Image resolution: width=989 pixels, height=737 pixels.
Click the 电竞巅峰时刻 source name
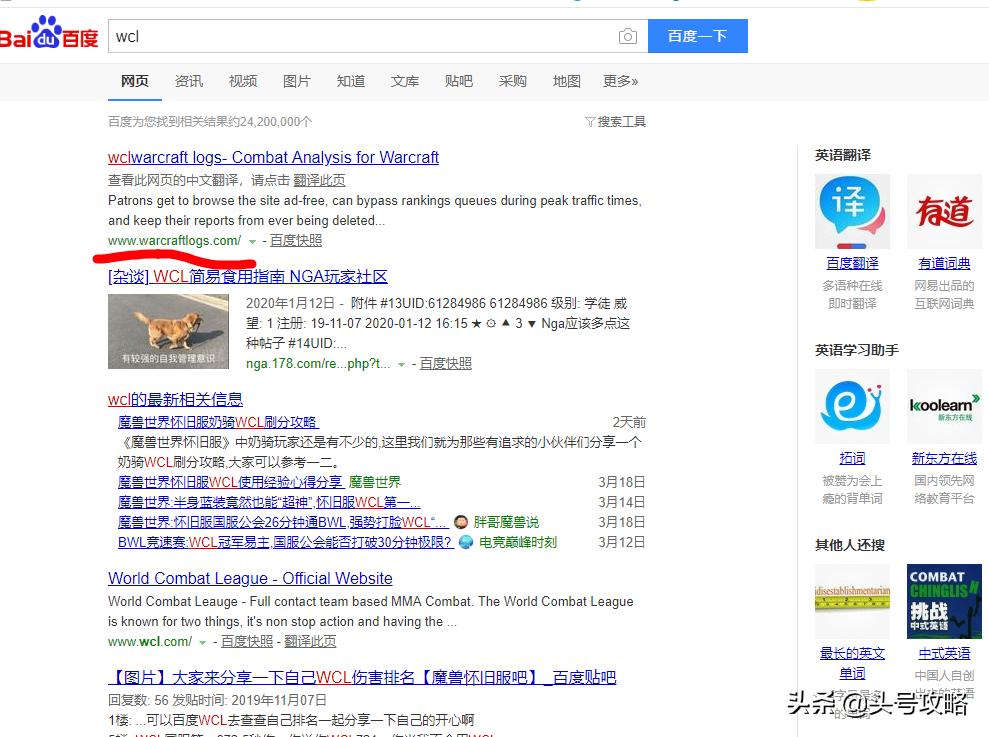518,542
